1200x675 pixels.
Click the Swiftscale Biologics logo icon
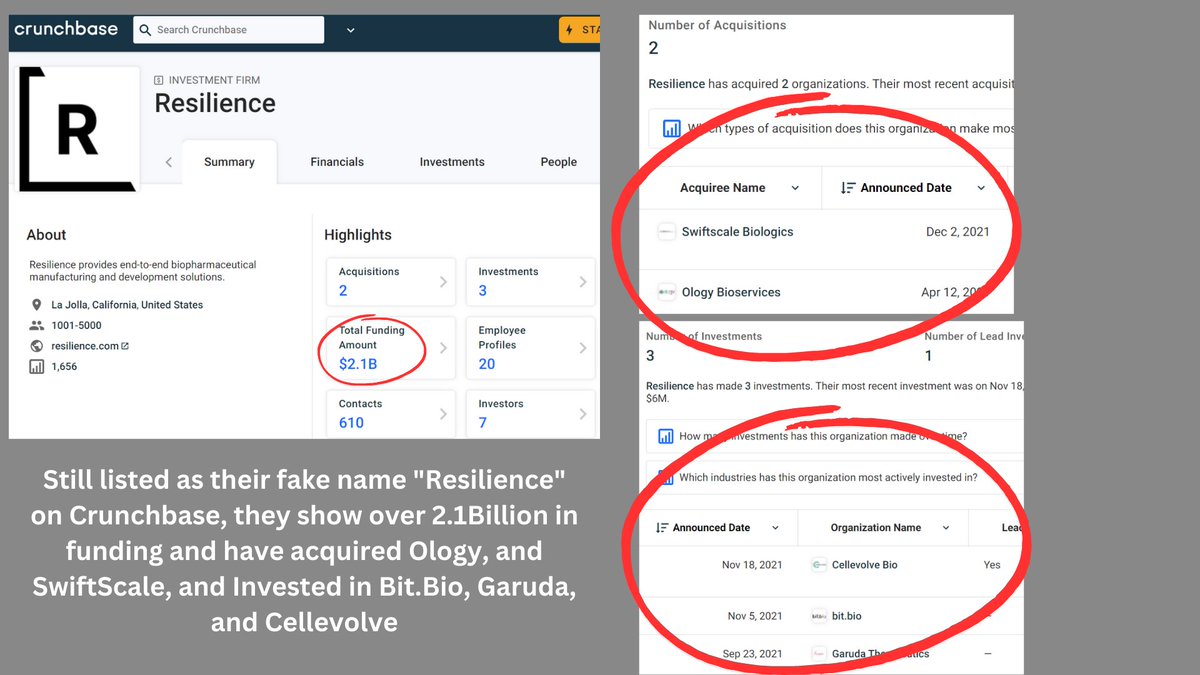[x=666, y=232]
